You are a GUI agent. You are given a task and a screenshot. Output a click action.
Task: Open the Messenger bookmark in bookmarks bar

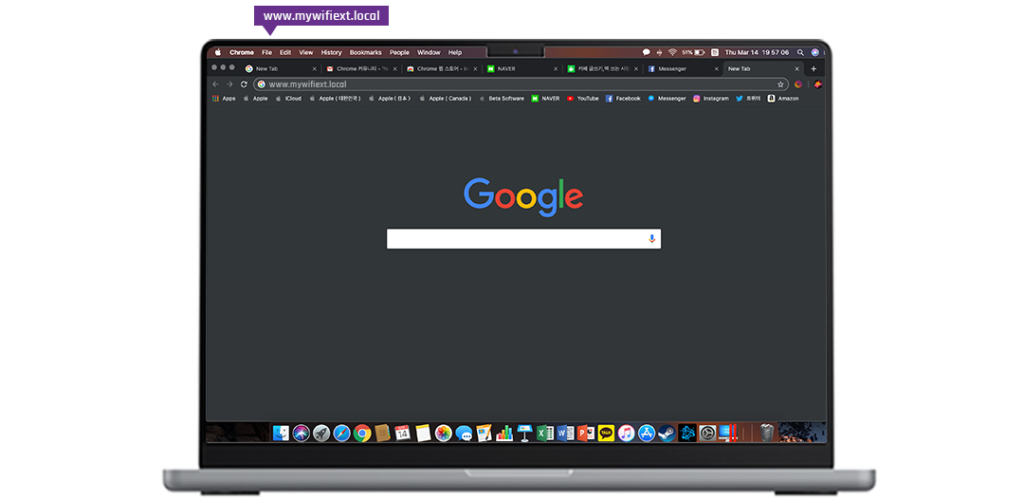click(x=667, y=99)
